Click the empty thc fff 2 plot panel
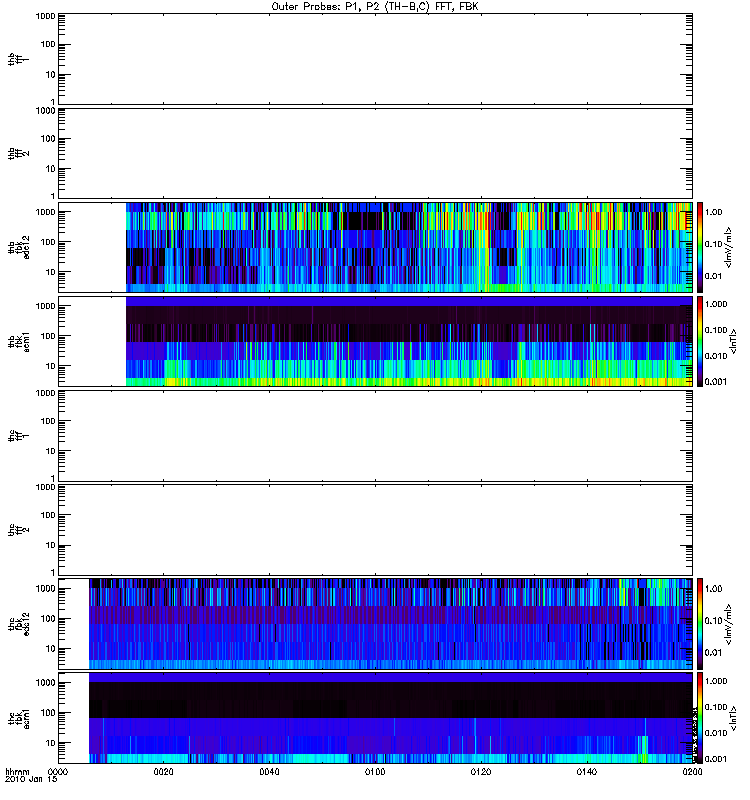The height and width of the screenshot is (800, 750). tap(376, 530)
